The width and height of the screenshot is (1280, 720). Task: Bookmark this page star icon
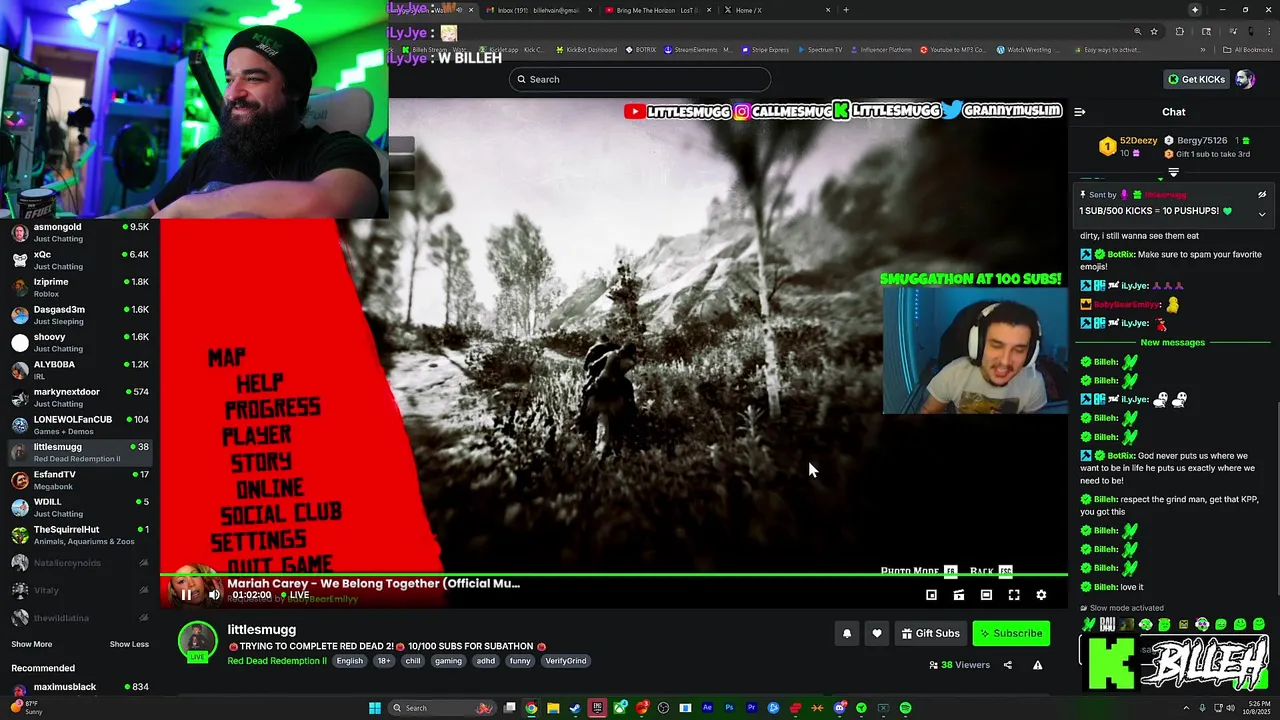[1154, 32]
